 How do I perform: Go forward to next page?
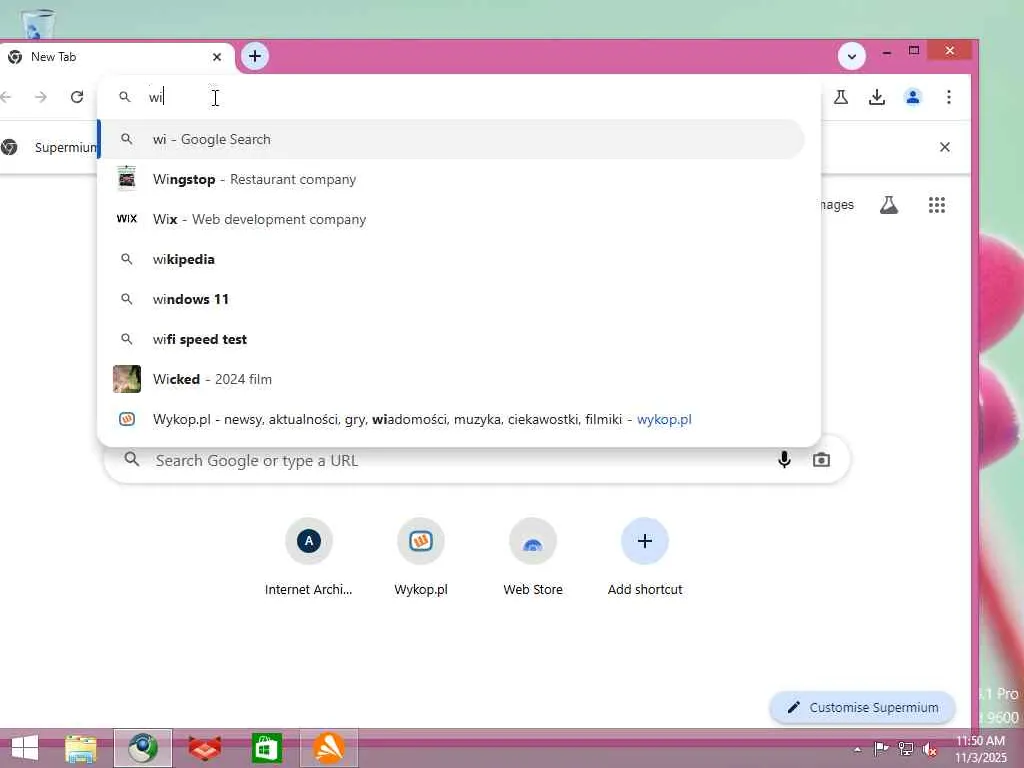click(x=41, y=97)
